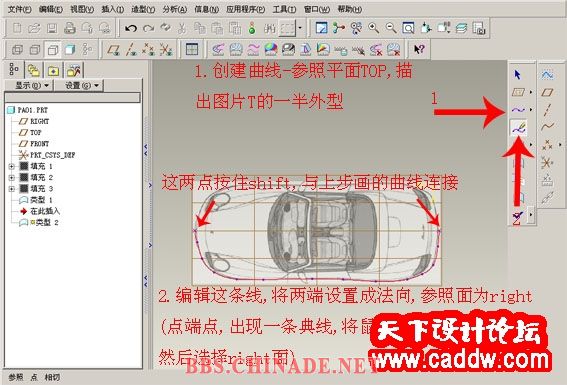Expand the 填充 3 tree node
567x385 pixels.
tap(12, 189)
